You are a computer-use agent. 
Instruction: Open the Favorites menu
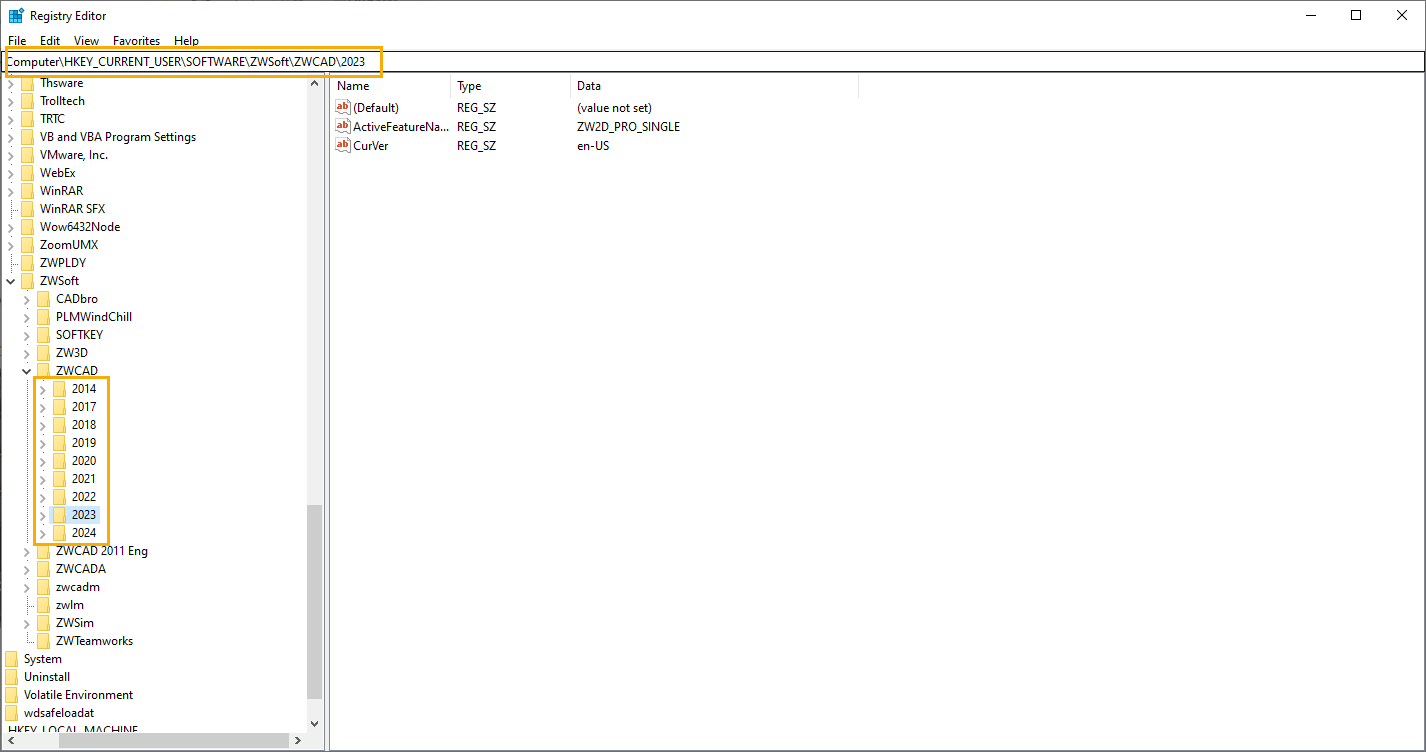[136, 41]
